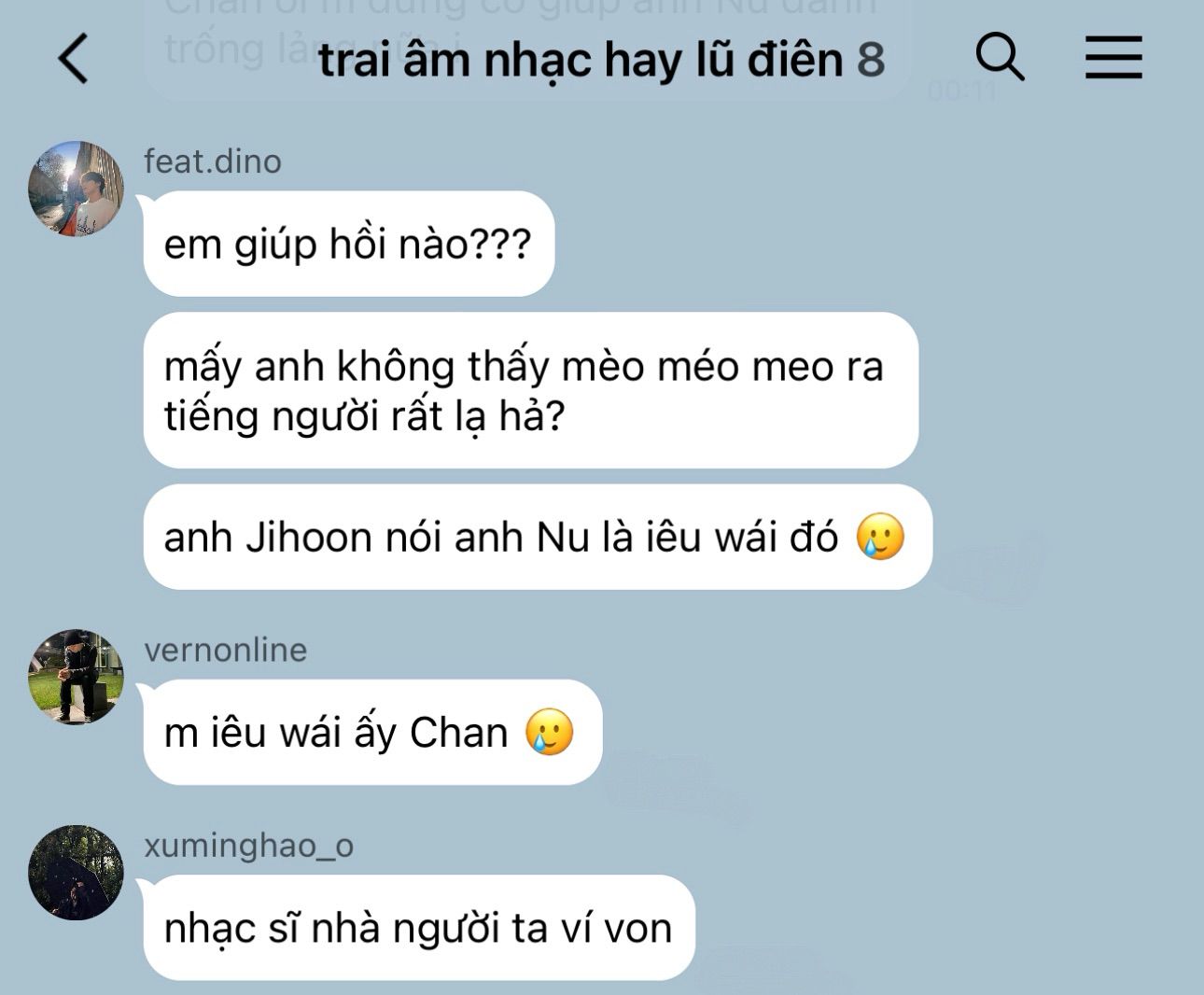Select the 'm iêu wái ấy Chan' message
Viewport: 1204px width, 995px height.
pyautogui.click(x=372, y=733)
